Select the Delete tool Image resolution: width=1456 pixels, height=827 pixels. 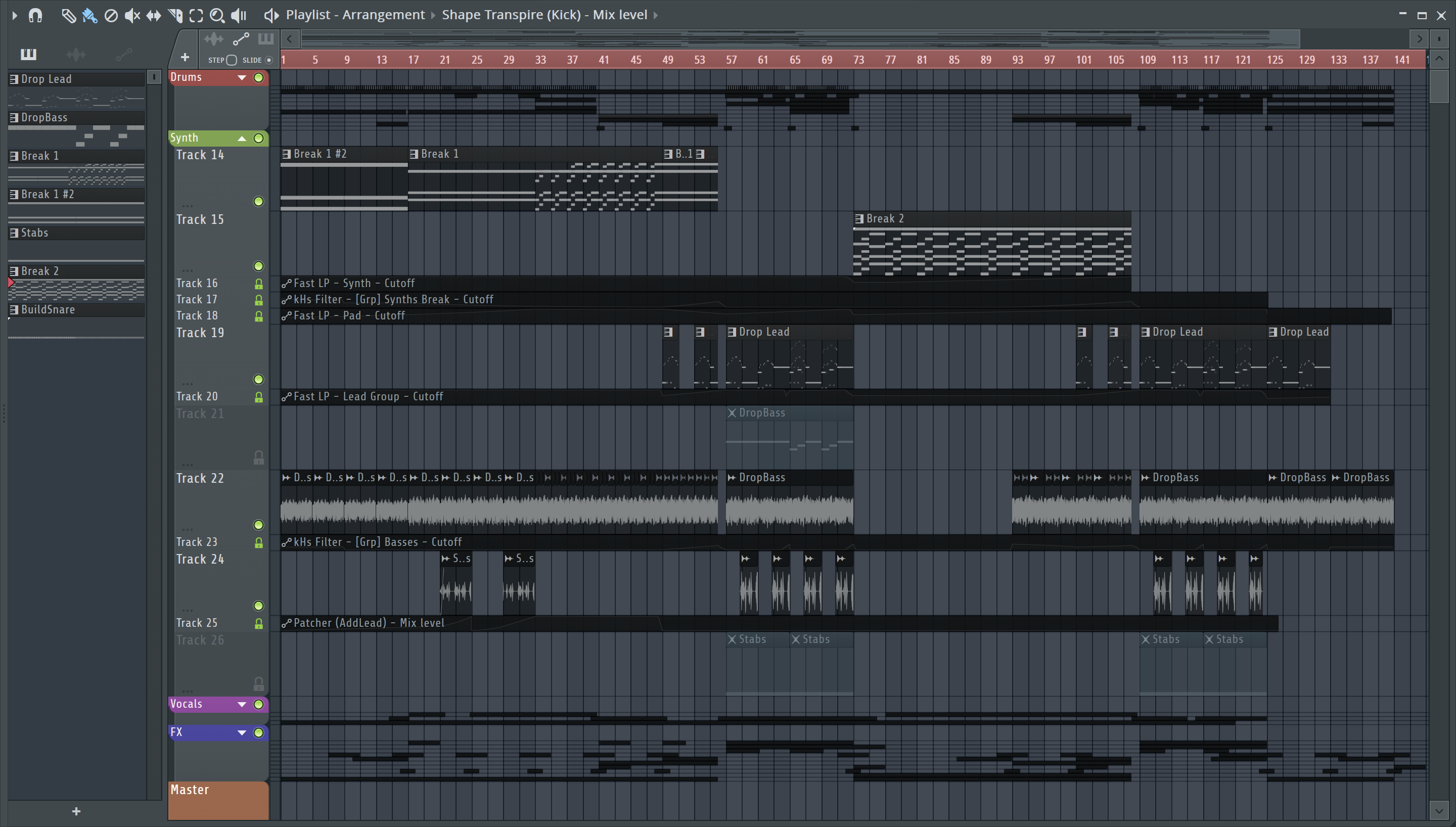point(111,15)
